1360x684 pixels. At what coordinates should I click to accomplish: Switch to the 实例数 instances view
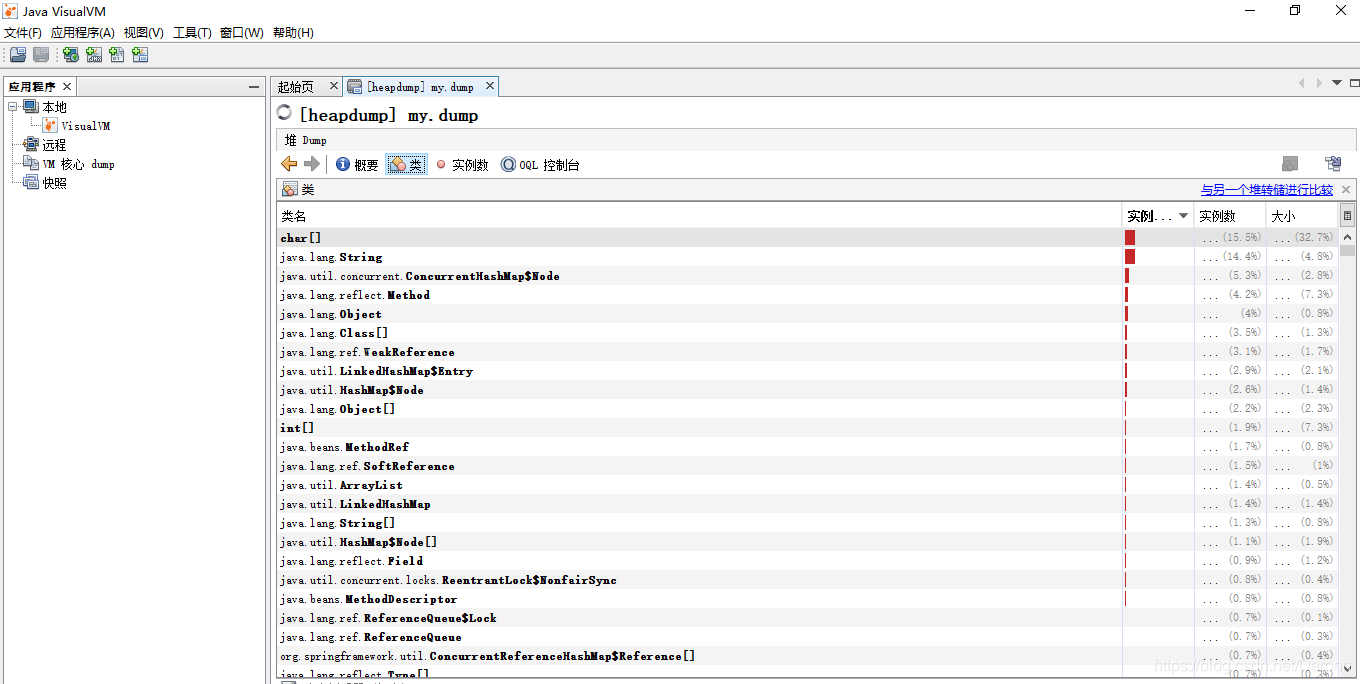click(462, 165)
